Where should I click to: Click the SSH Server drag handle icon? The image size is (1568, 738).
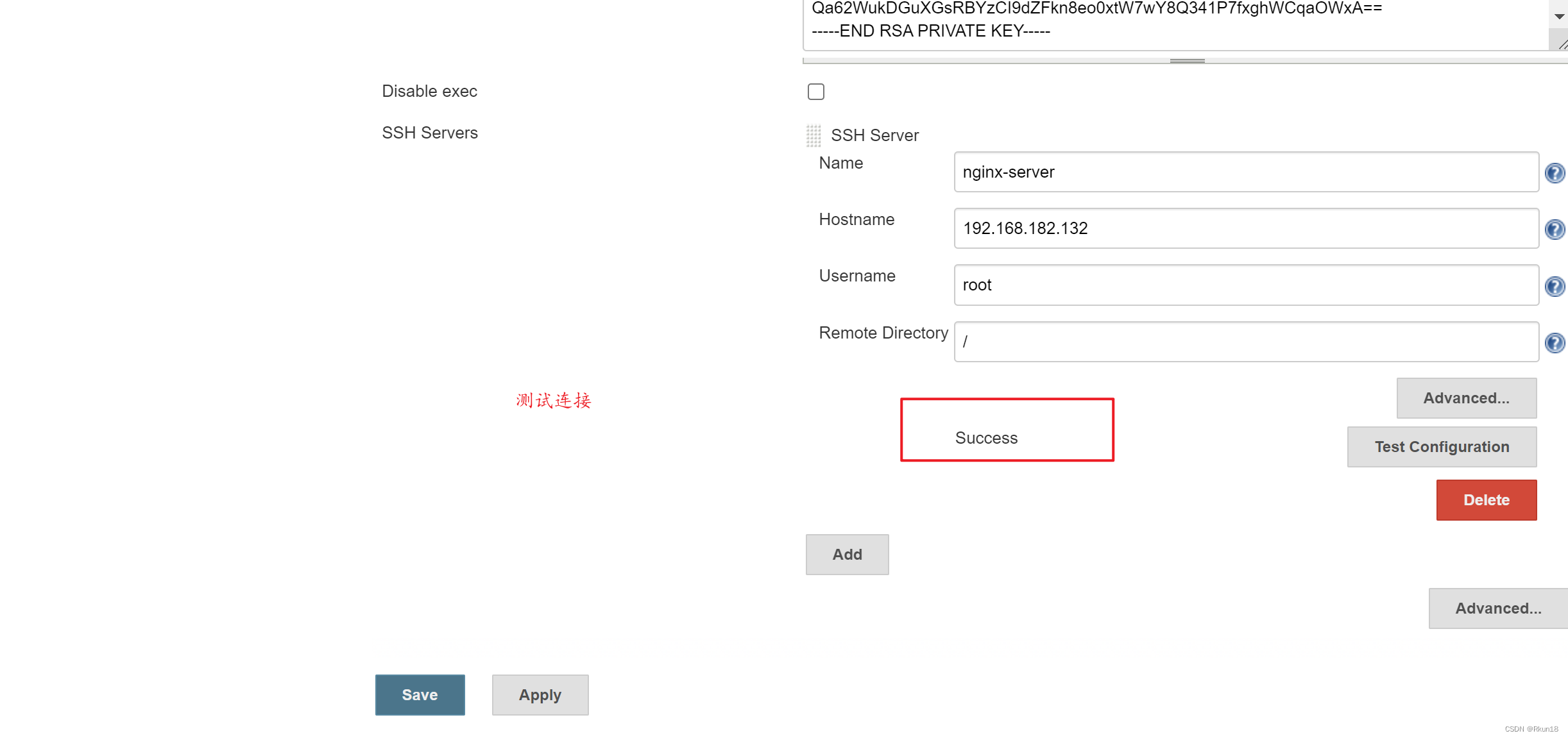click(814, 134)
